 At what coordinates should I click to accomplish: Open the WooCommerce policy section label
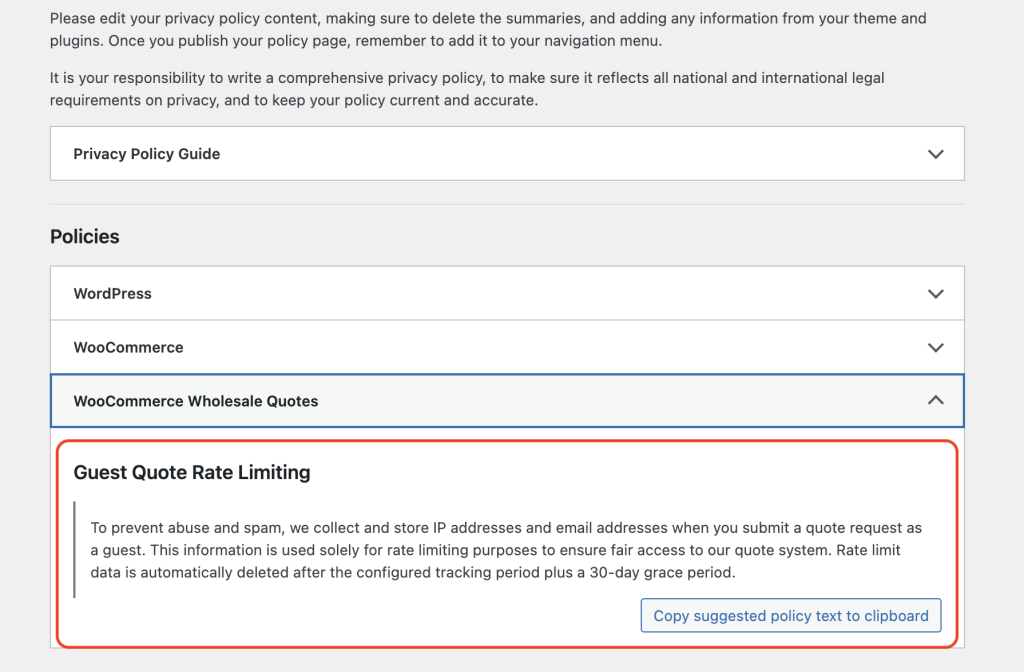(128, 348)
